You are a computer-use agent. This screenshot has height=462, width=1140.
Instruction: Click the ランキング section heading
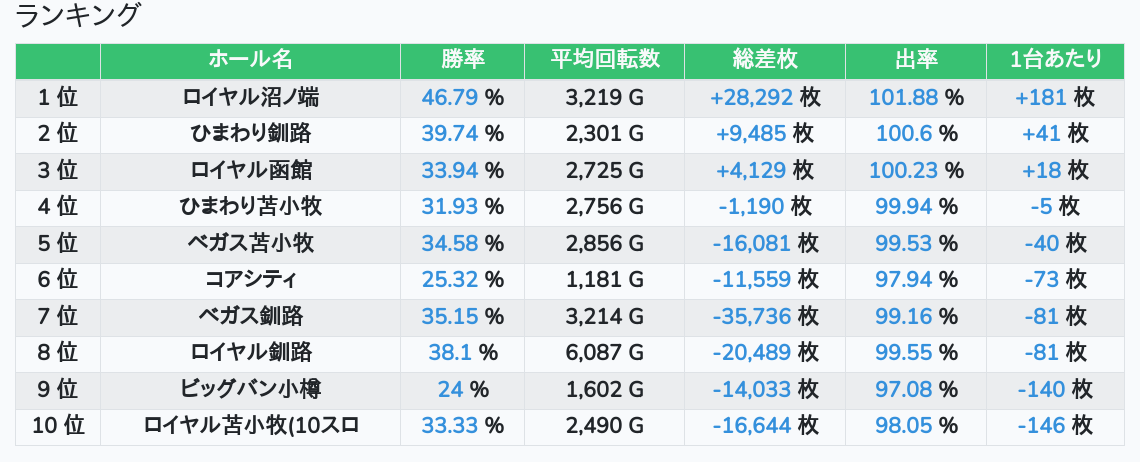78,16
